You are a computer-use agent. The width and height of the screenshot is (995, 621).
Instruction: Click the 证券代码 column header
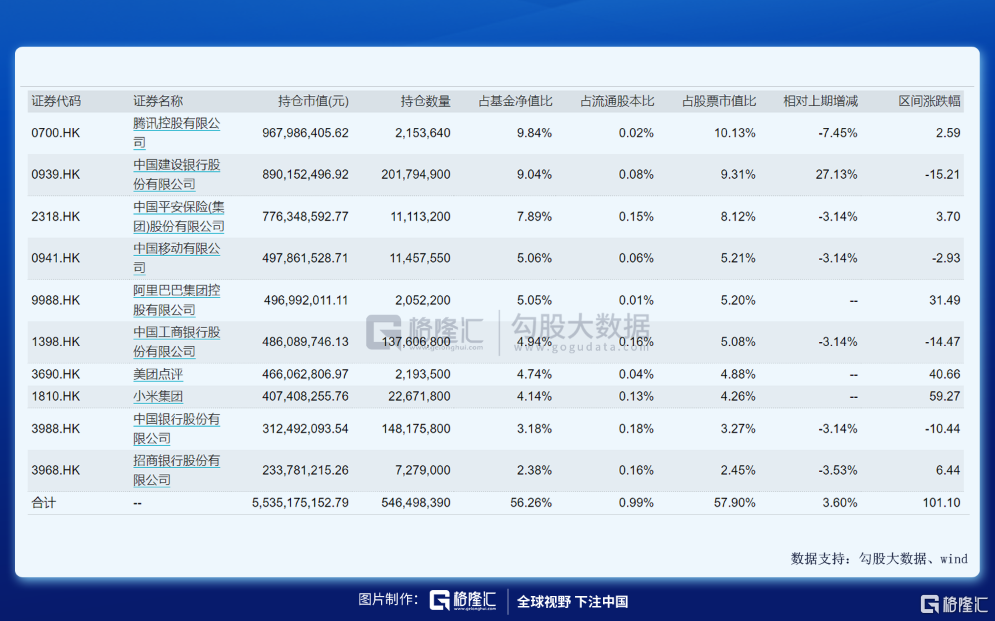tap(56, 101)
